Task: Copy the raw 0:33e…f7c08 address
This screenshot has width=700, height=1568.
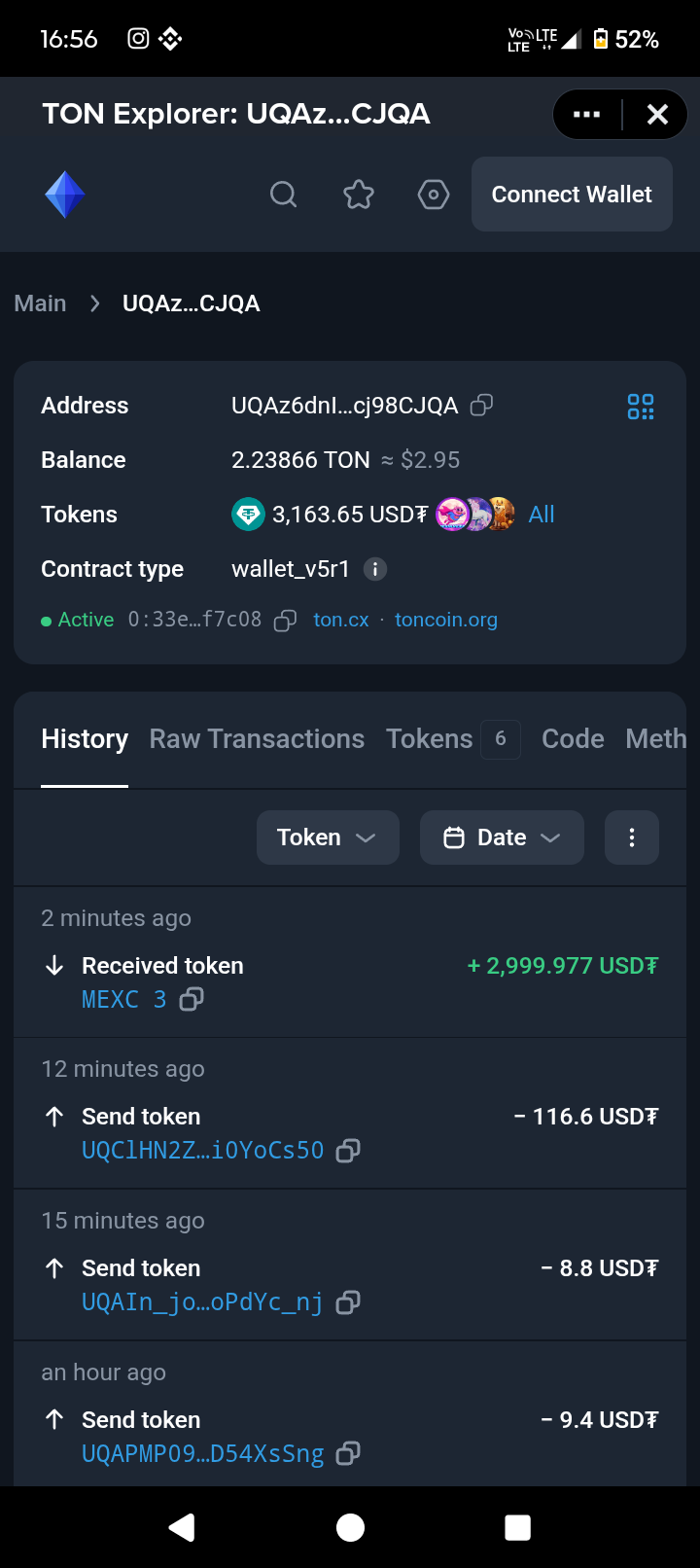Action: tap(285, 621)
